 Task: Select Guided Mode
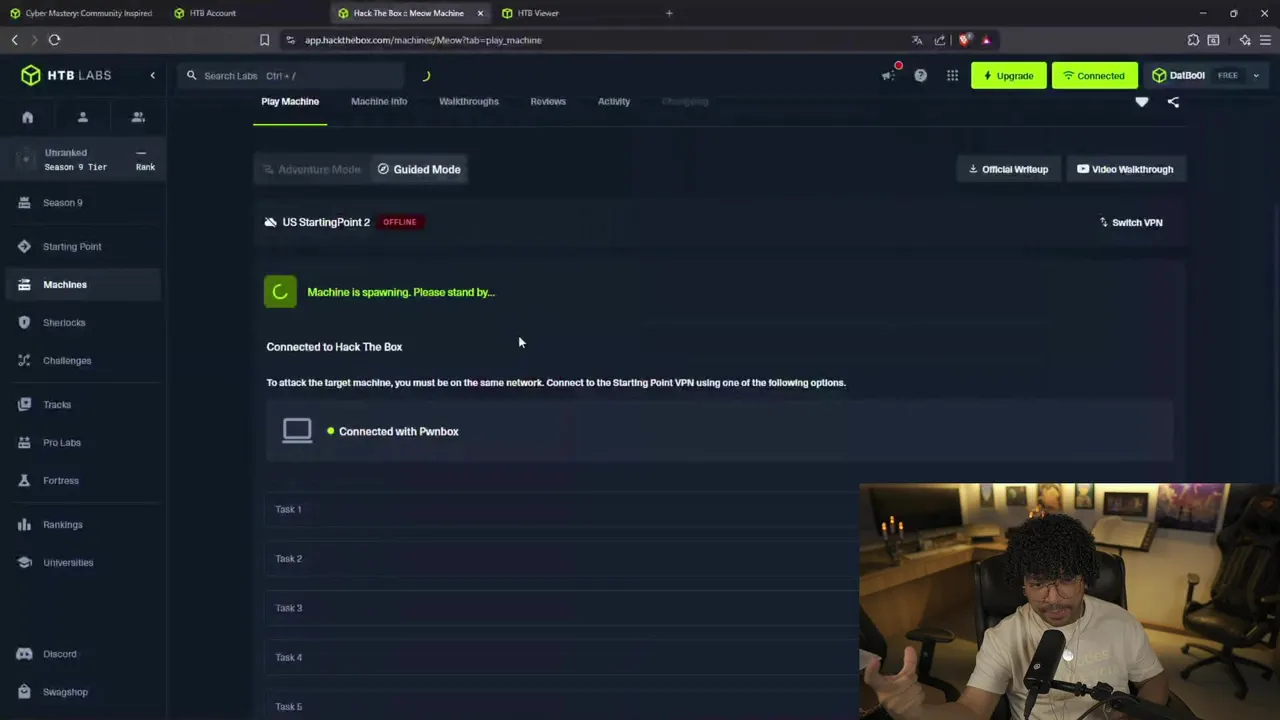point(419,169)
